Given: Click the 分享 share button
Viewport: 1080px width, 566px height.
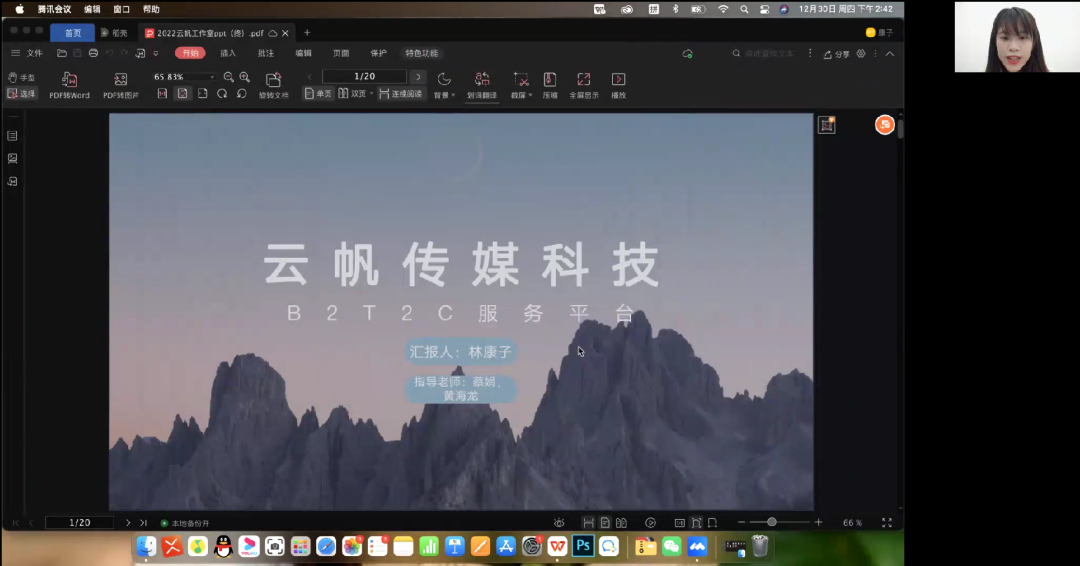Looking at the screenshot, I should click(835, 54).
